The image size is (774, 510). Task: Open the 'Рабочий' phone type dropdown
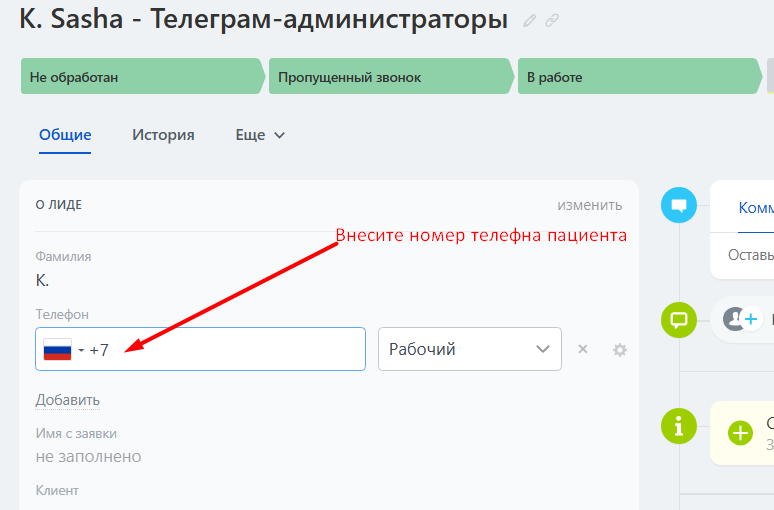pyautogui.click(x=470, y=349)
